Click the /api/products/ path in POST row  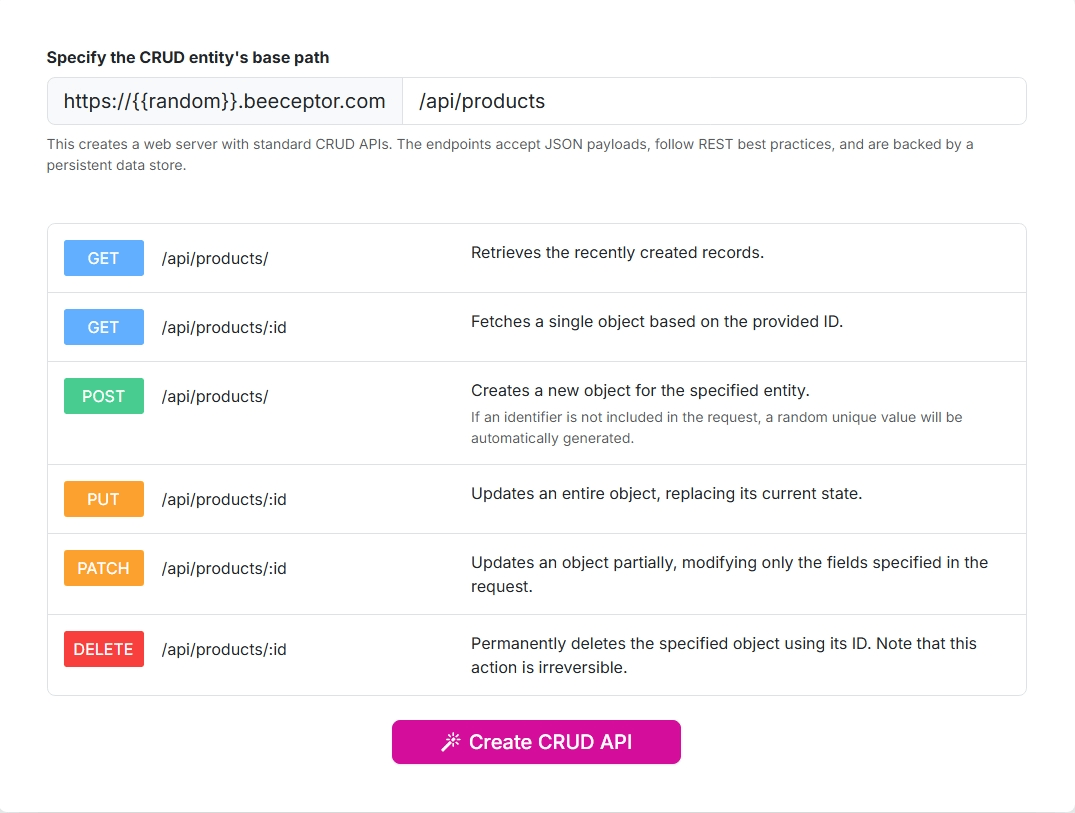[215, 397]
